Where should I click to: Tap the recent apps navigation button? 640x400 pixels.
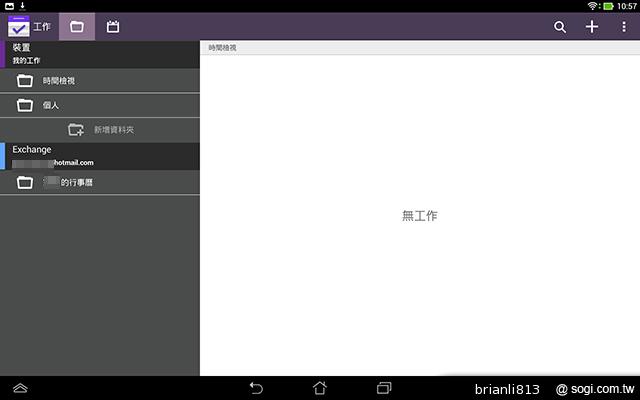pos(384,388)
